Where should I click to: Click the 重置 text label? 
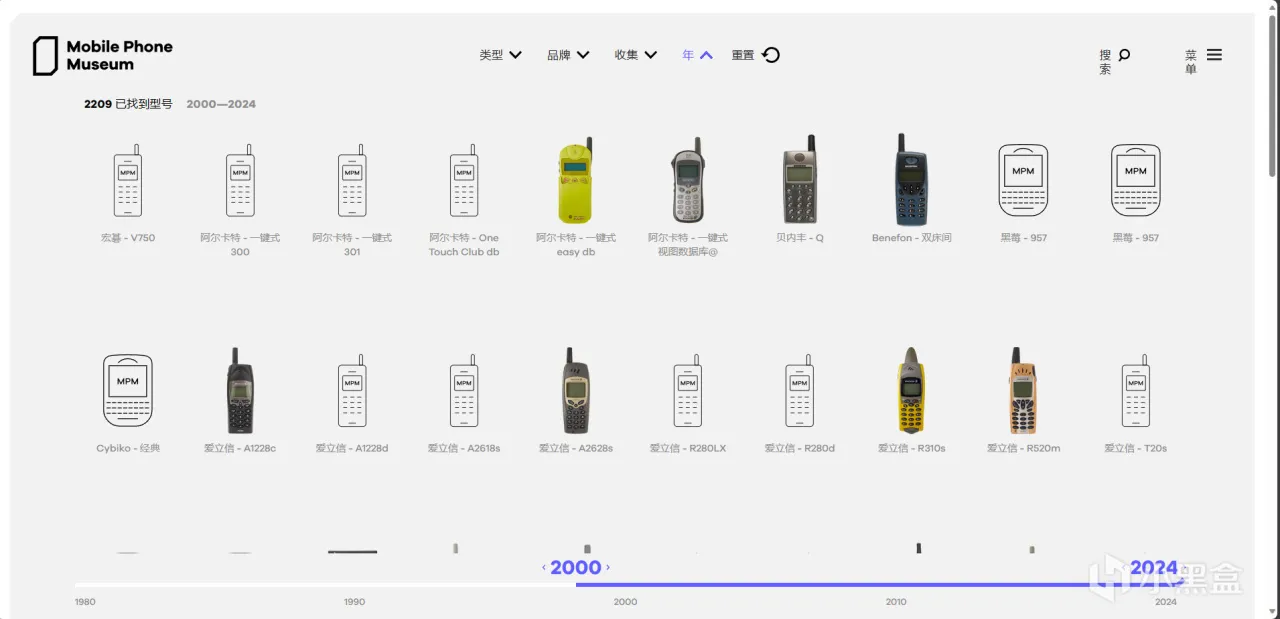743,55
